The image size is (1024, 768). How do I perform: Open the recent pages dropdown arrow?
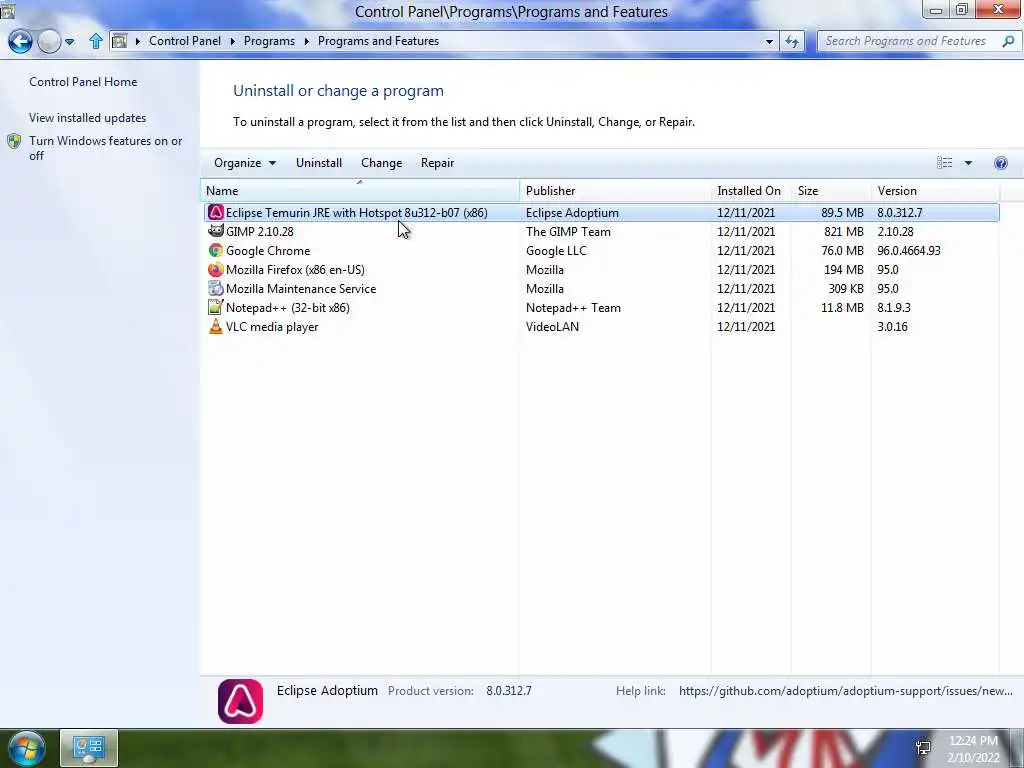(69, 42)
